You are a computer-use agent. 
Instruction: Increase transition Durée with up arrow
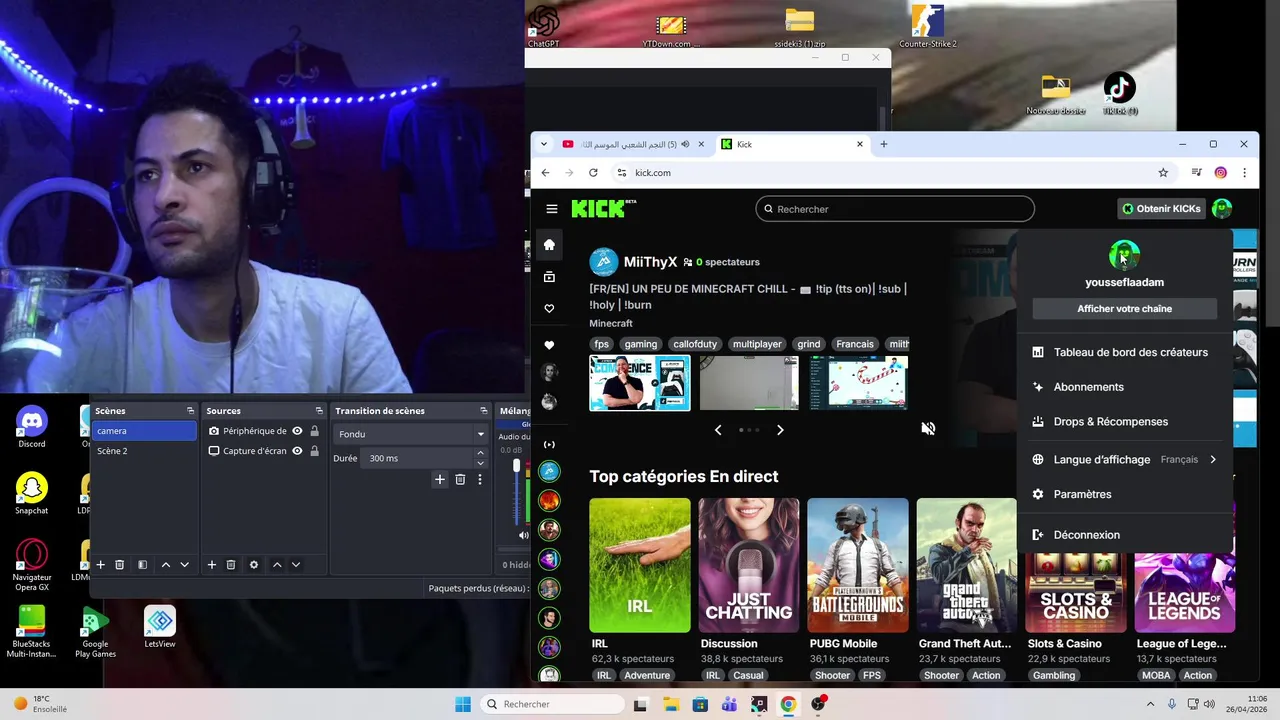pos(480,454)
